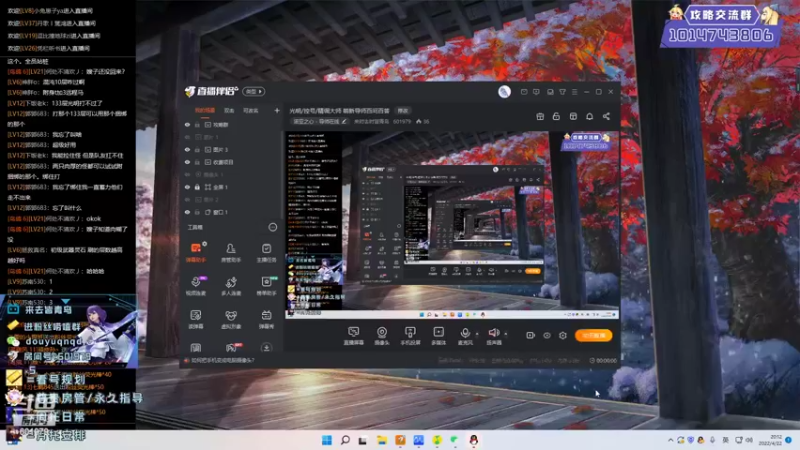
Task: Hide the 窗口 1 source layer
Action: 187,212
